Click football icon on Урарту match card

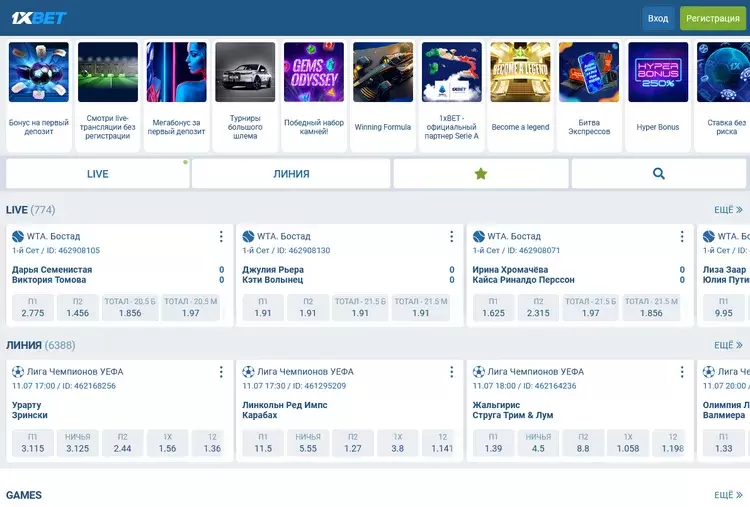tap(18, 372)
